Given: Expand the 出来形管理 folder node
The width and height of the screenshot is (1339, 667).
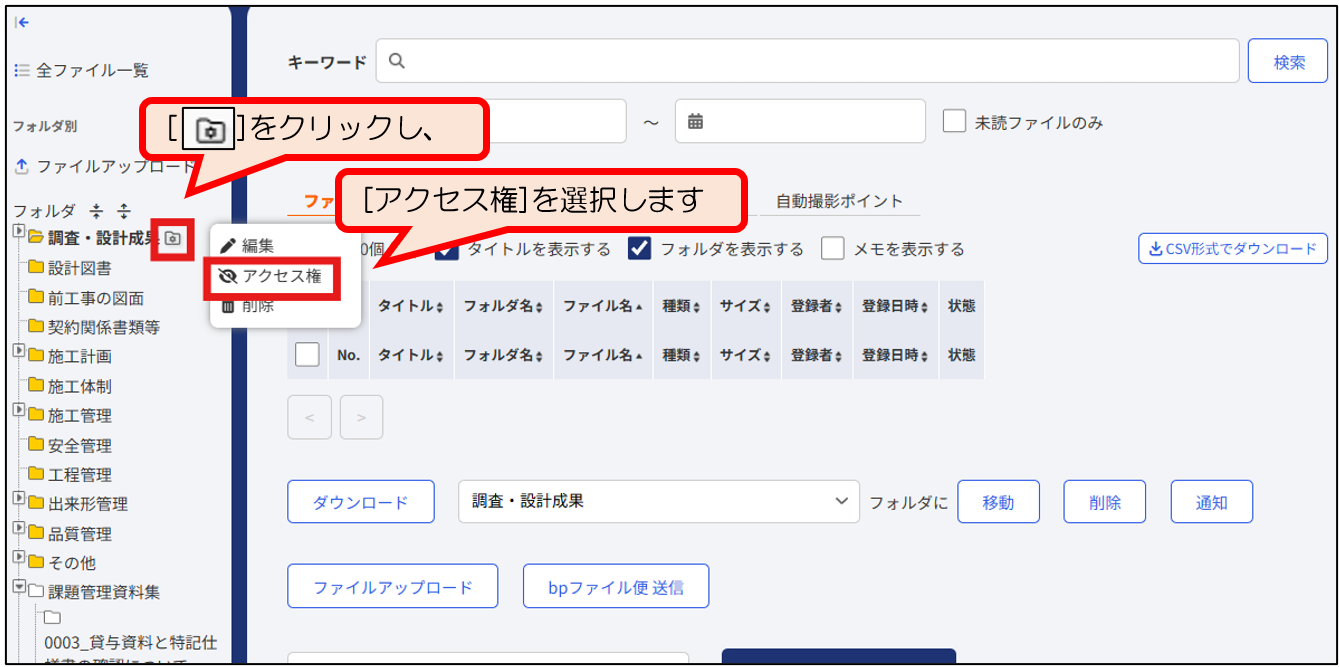Looking at the screenshot, I should tap(19, 498).
